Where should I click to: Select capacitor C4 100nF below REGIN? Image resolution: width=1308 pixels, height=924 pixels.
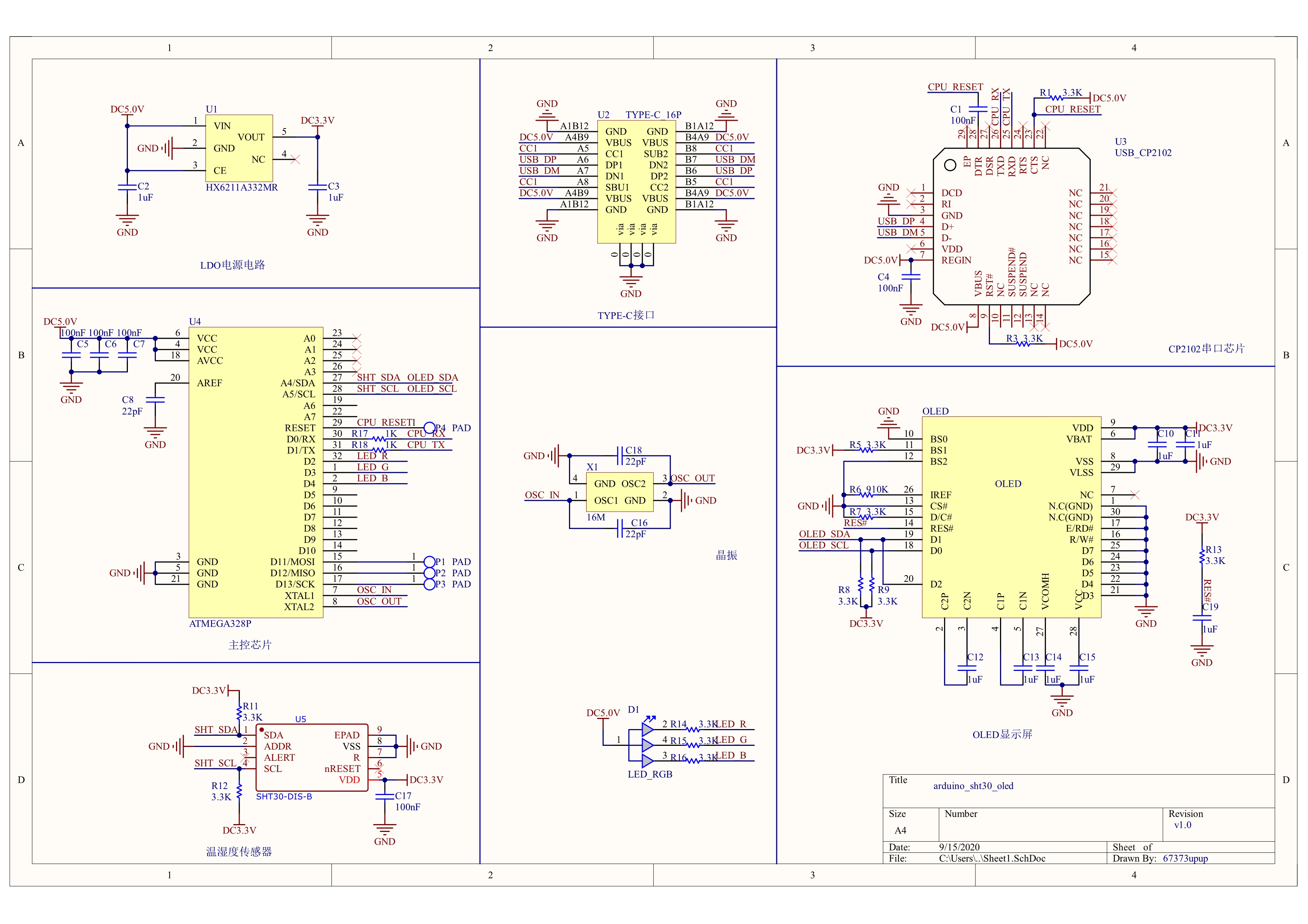[911, 277]
